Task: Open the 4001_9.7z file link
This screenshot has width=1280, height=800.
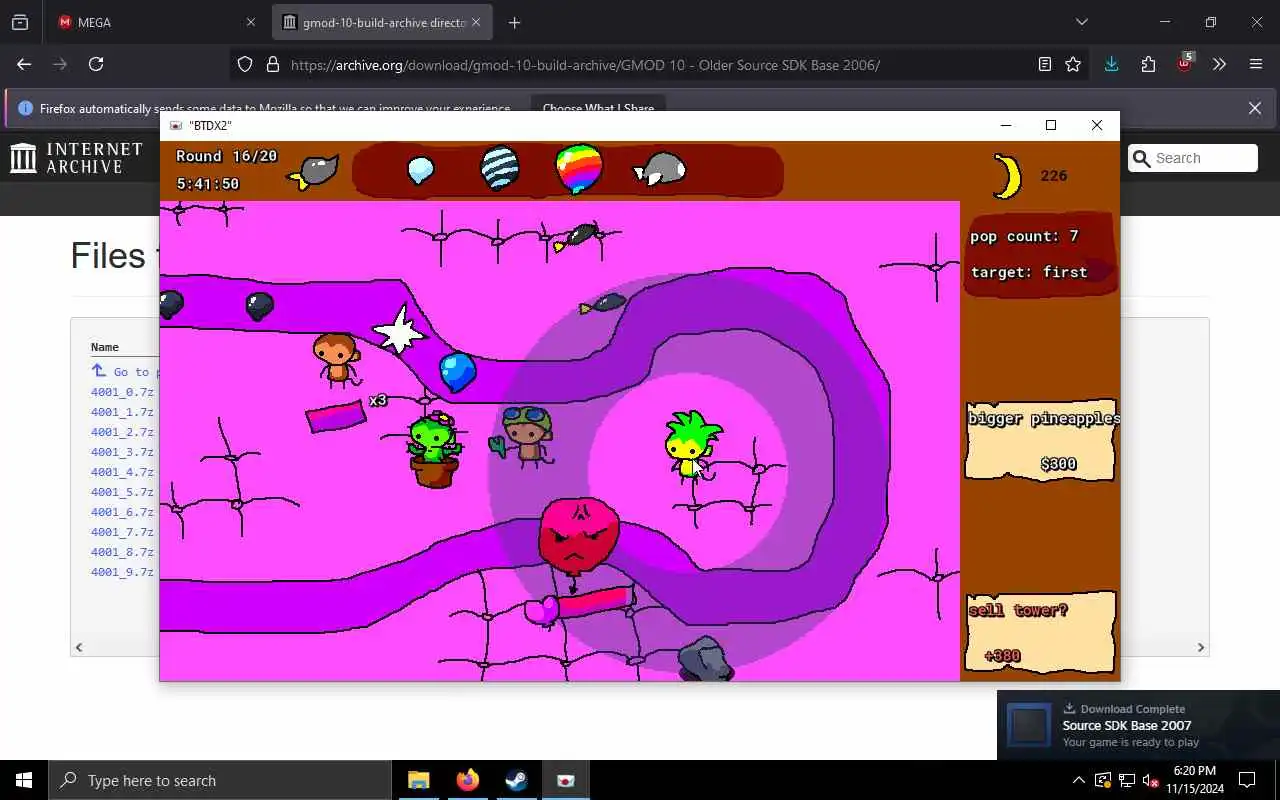Action: click(122, 572)
